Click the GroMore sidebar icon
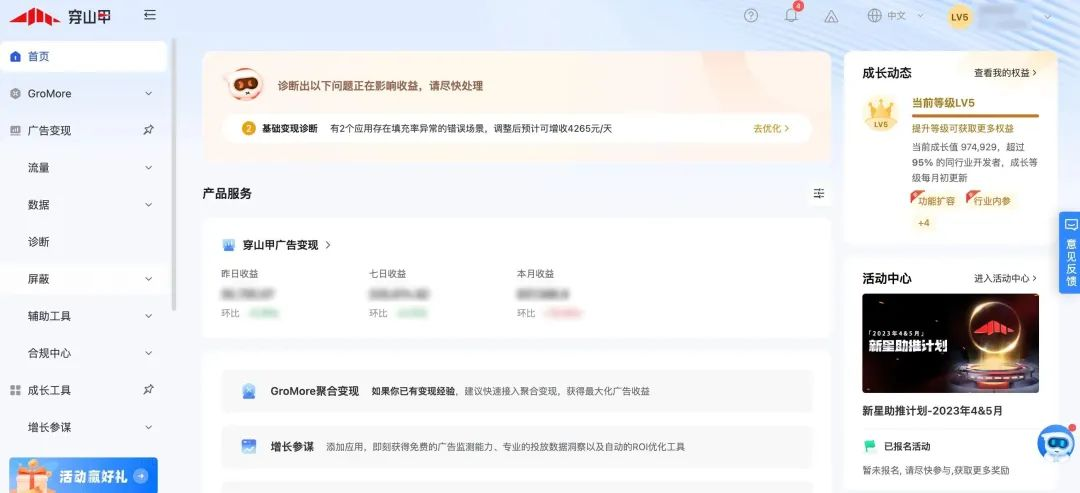Image resolution: width=1080 pixels, height=493 pixels. coord(15,94)
